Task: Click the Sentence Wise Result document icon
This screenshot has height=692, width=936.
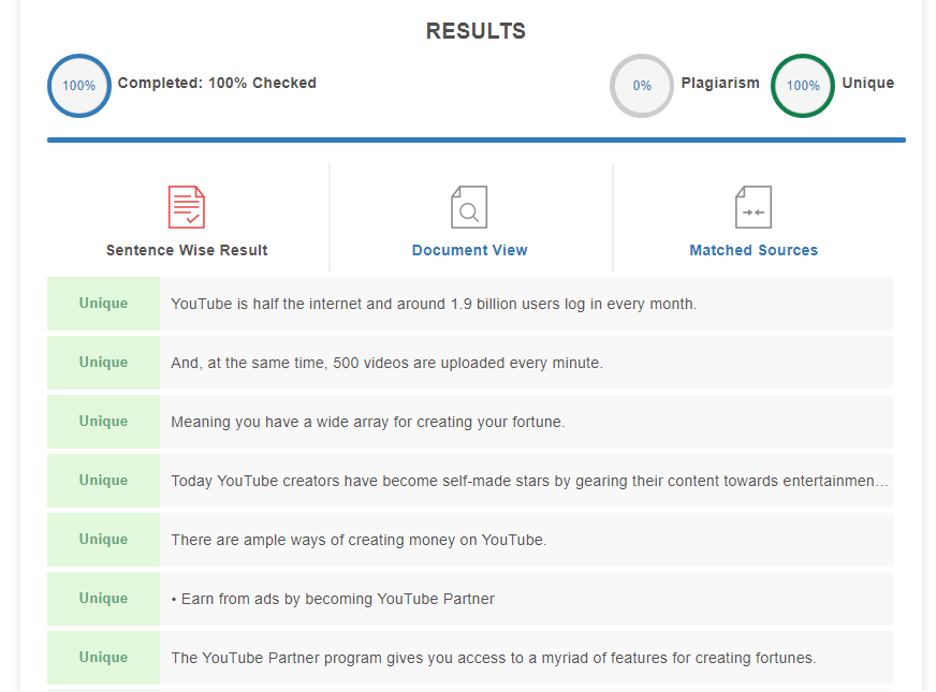Action: point(187,207)
